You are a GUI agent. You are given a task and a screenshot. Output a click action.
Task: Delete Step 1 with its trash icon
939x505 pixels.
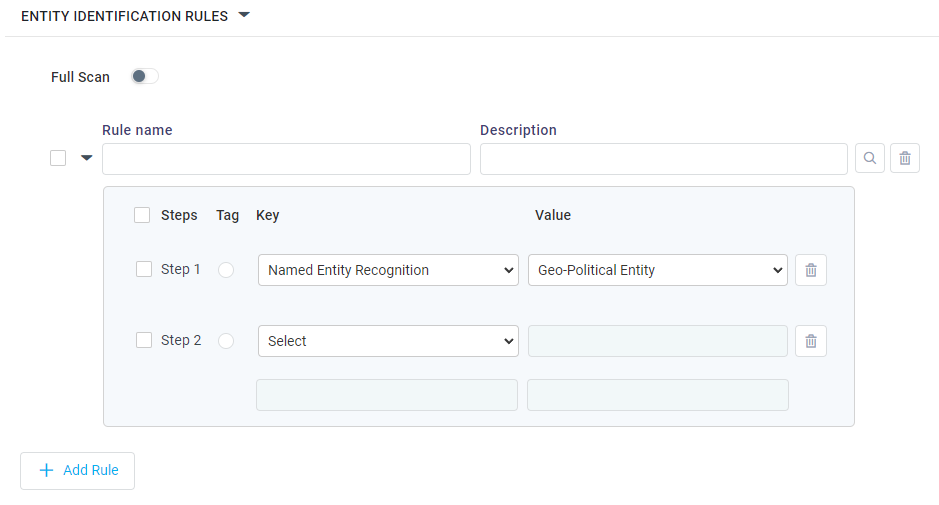click(x=811, y=270)
